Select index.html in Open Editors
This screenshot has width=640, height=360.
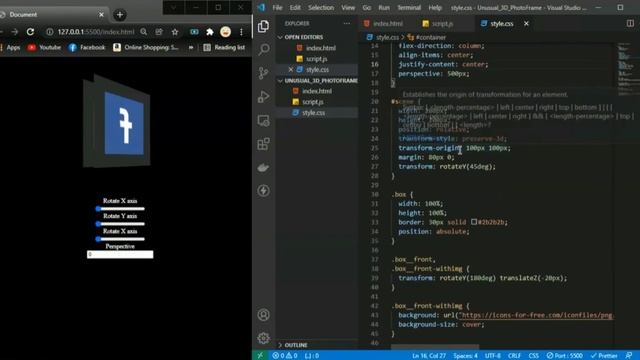[321, 48]
